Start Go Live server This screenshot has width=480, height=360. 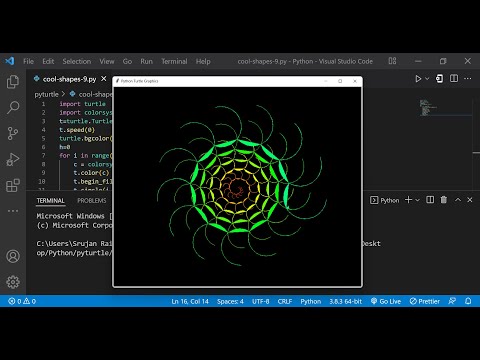click(x=386, y=301)
